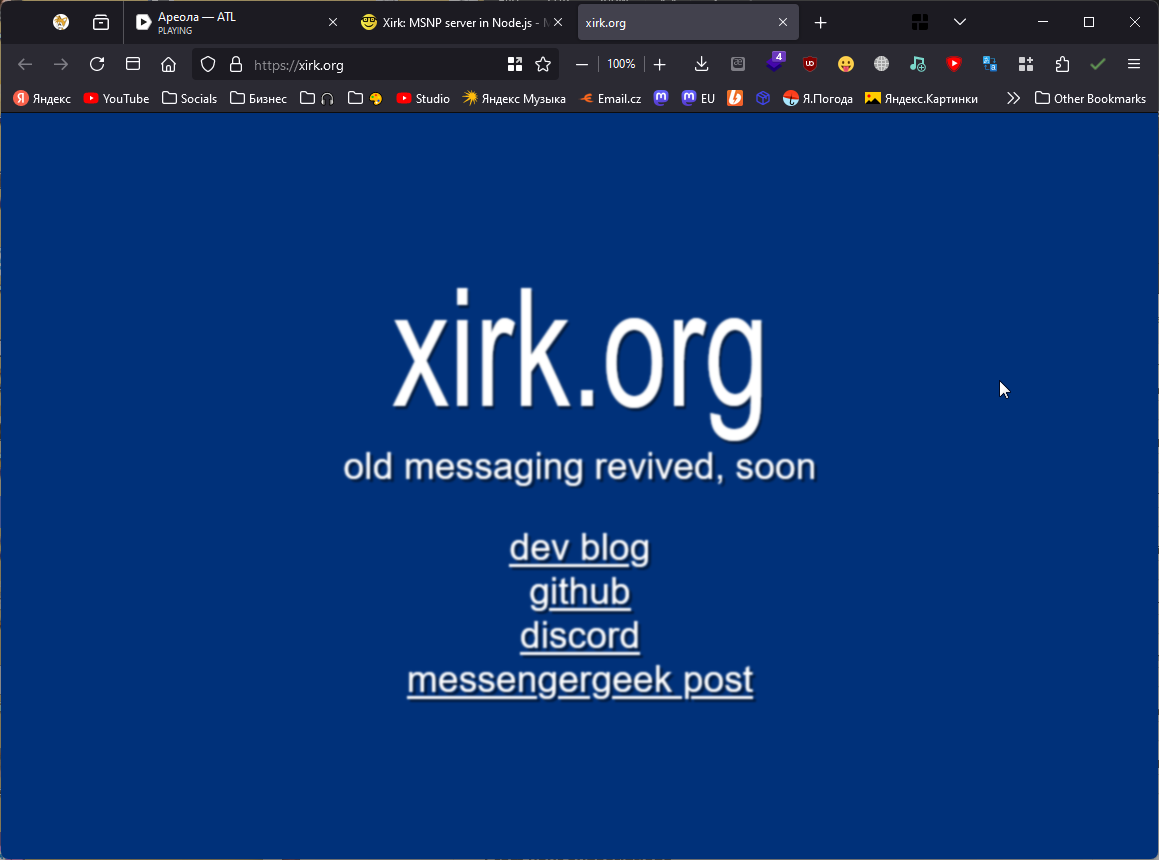The image size is (1159, 860).
Task: Show more bookmarks with the double chevron
Action: (1013, 98)
